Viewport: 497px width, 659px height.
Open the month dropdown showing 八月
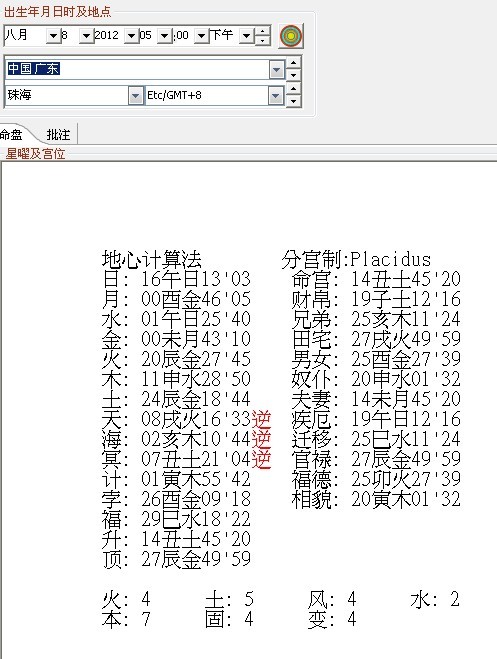(53, 36)
